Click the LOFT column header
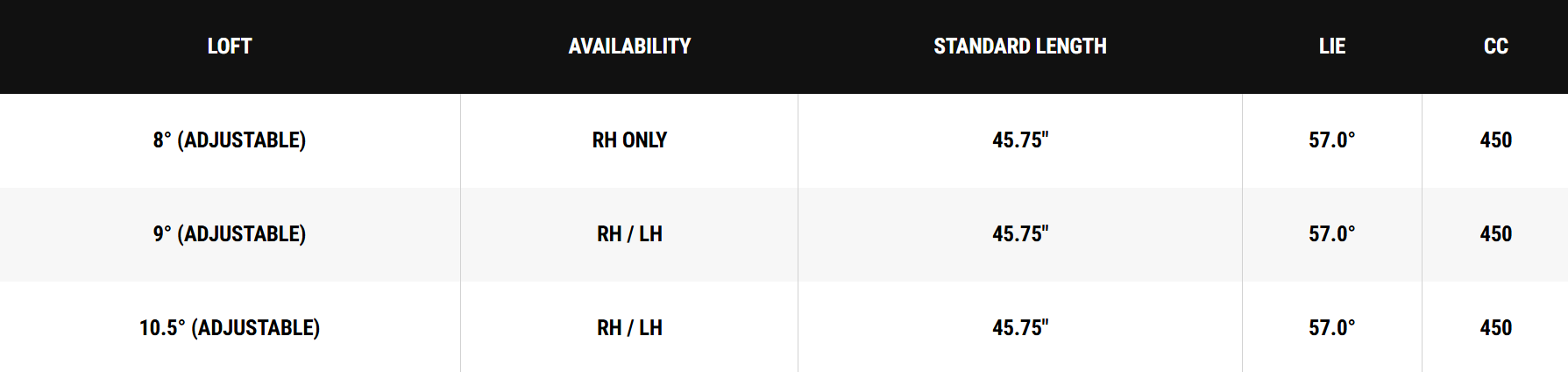 coord(230,46)
